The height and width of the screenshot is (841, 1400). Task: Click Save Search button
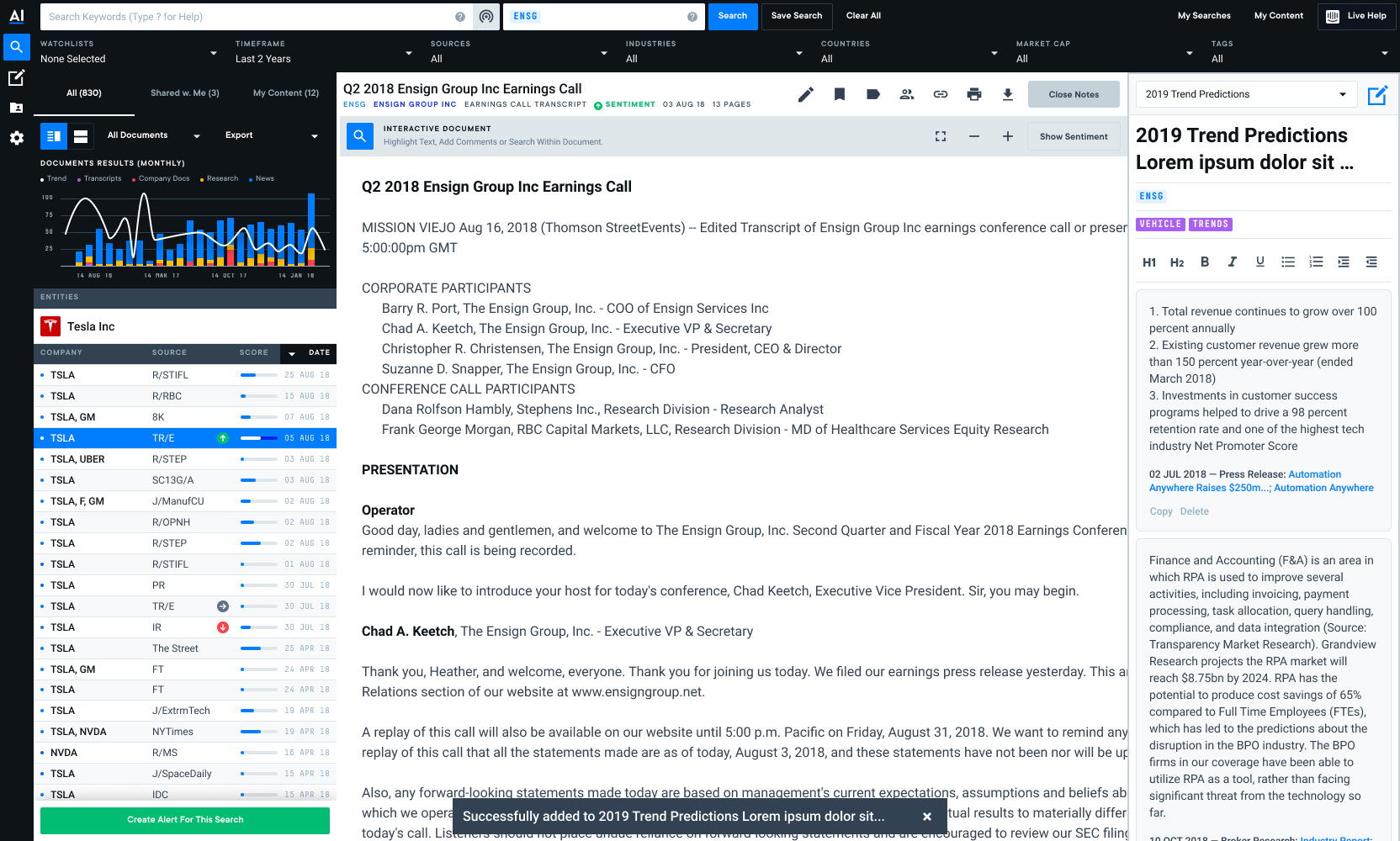click(797, 16)
